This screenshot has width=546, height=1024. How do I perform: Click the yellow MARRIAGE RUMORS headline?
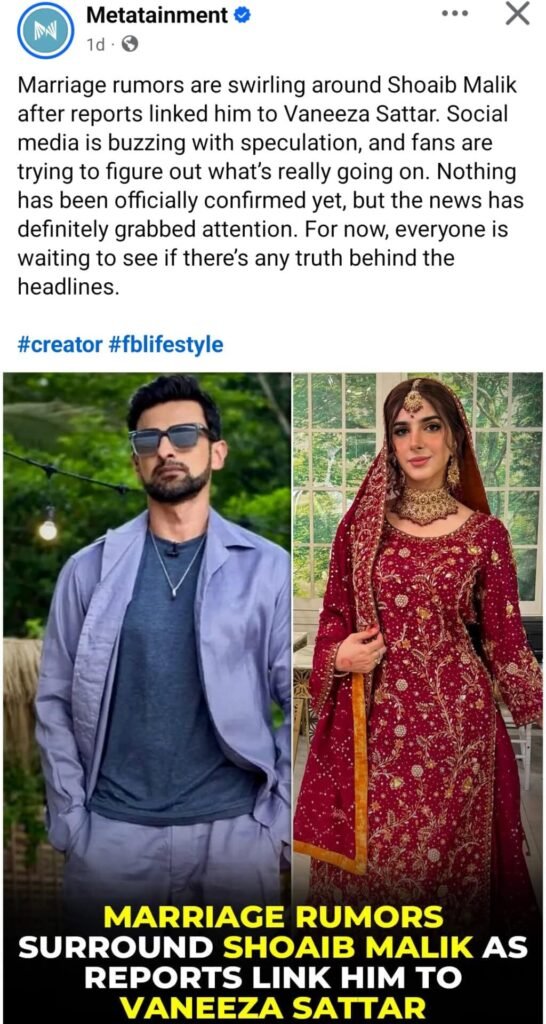(273, 918)
